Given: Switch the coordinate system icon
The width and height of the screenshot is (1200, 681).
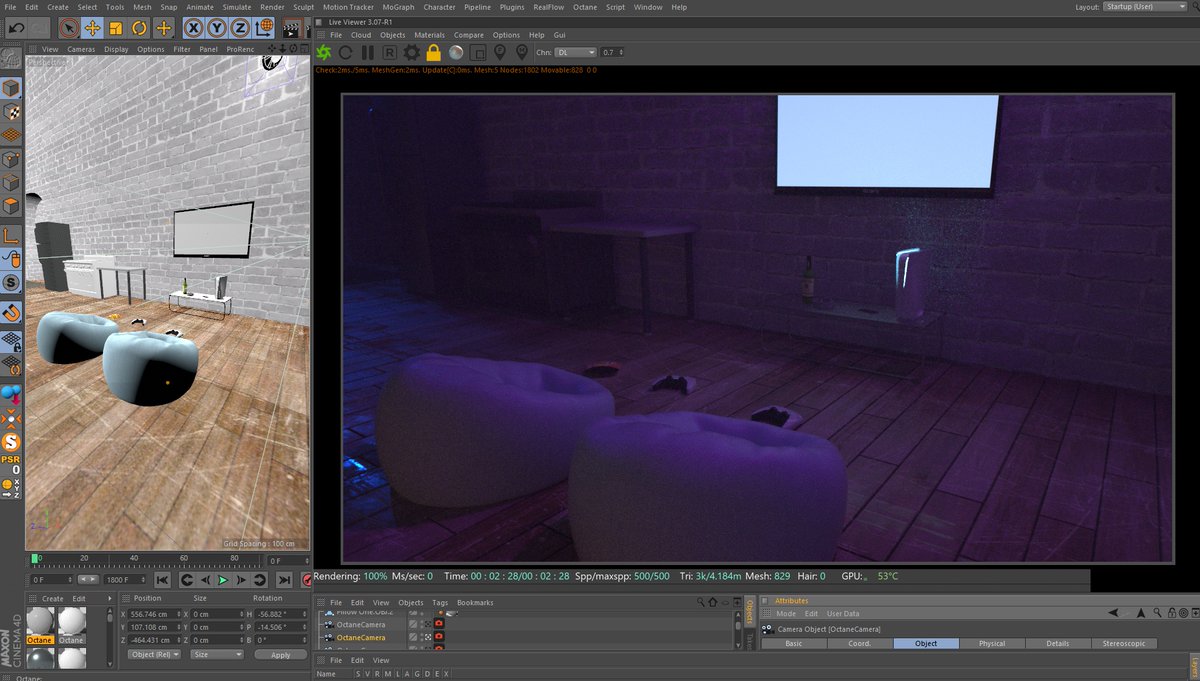Looking at the screenshot, I should 263,28.
